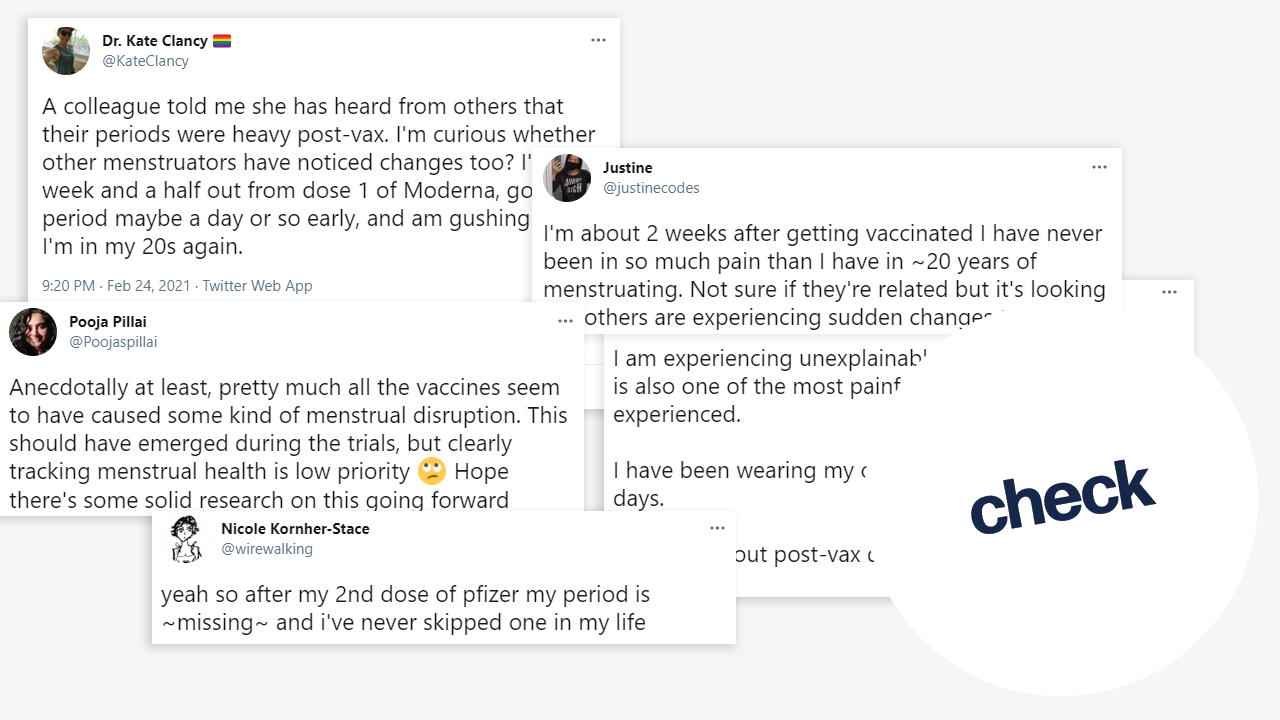Open the @wirewalking profile handle
1280x720 pixels.
tap(267, 549)
